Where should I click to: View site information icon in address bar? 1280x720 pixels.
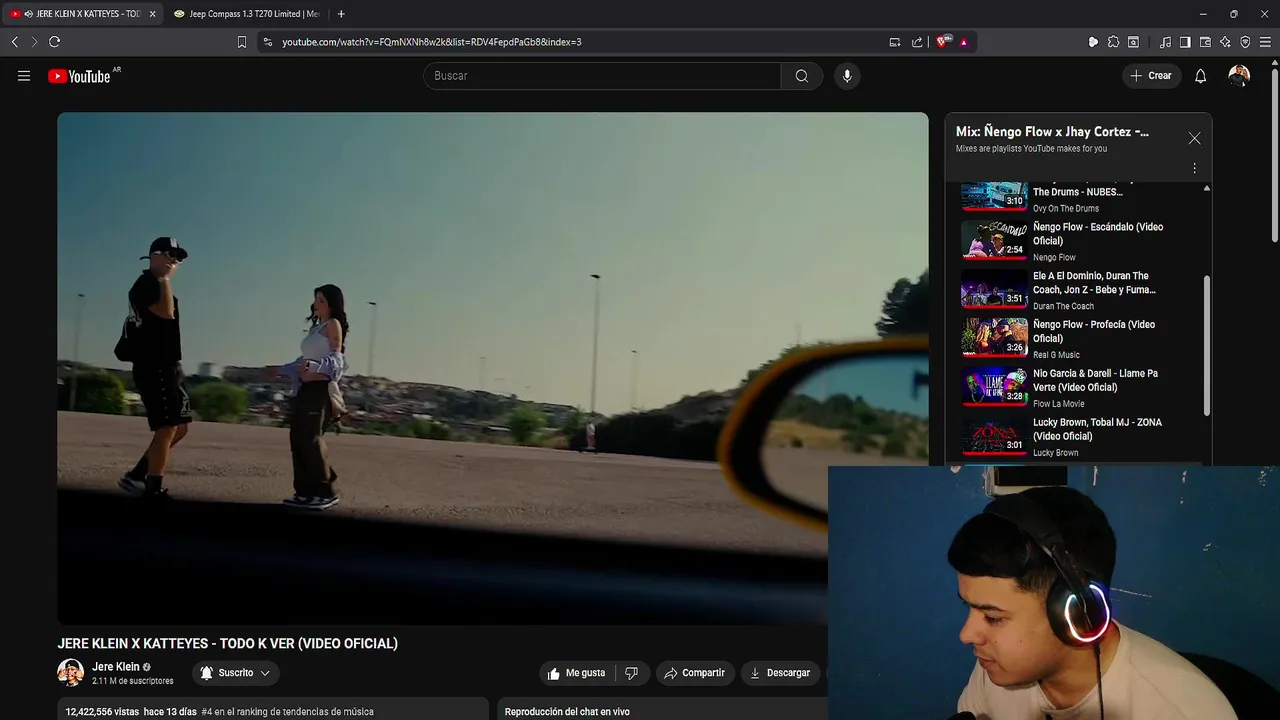click(x=267, y=42)
